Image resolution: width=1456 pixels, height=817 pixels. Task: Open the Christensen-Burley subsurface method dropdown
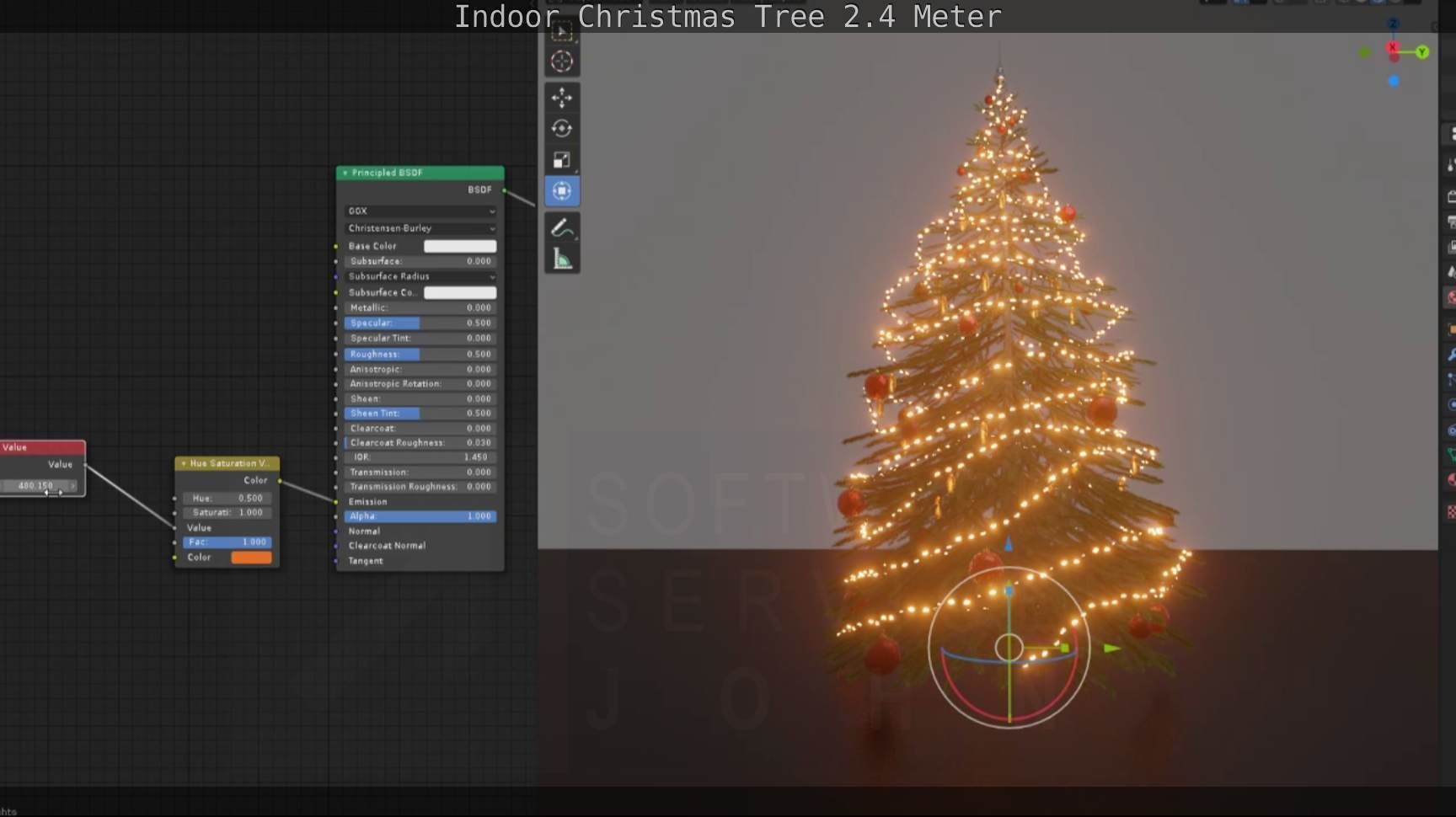[x=420, y=228]
